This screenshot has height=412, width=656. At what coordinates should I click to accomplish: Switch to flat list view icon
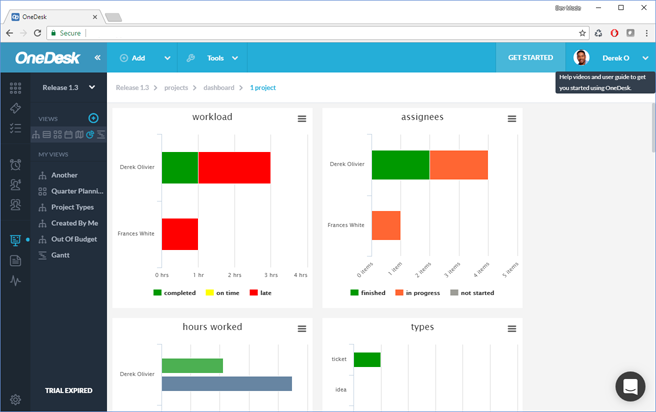(47, 135)
